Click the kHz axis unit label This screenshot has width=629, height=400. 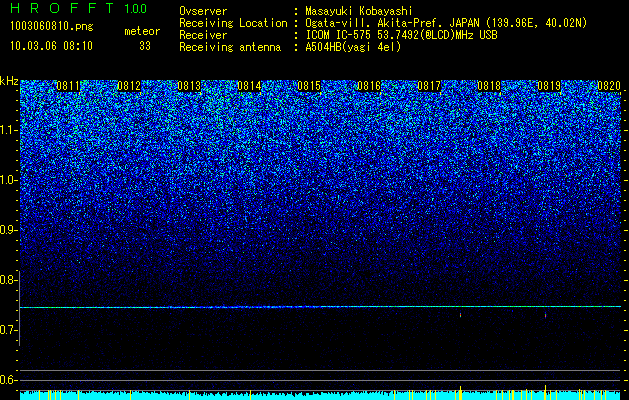9,81
